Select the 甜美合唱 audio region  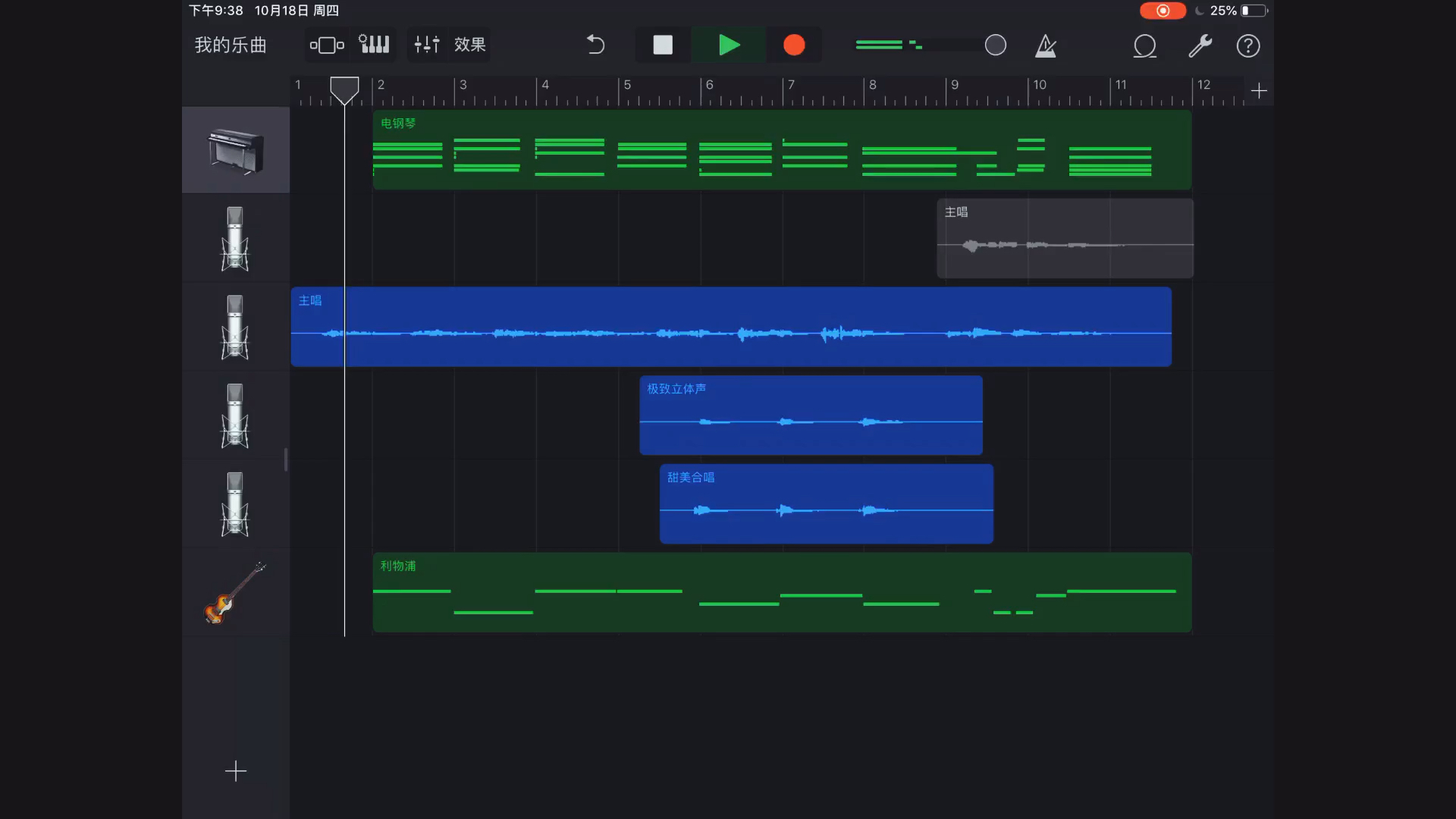[x=827, y=504]
